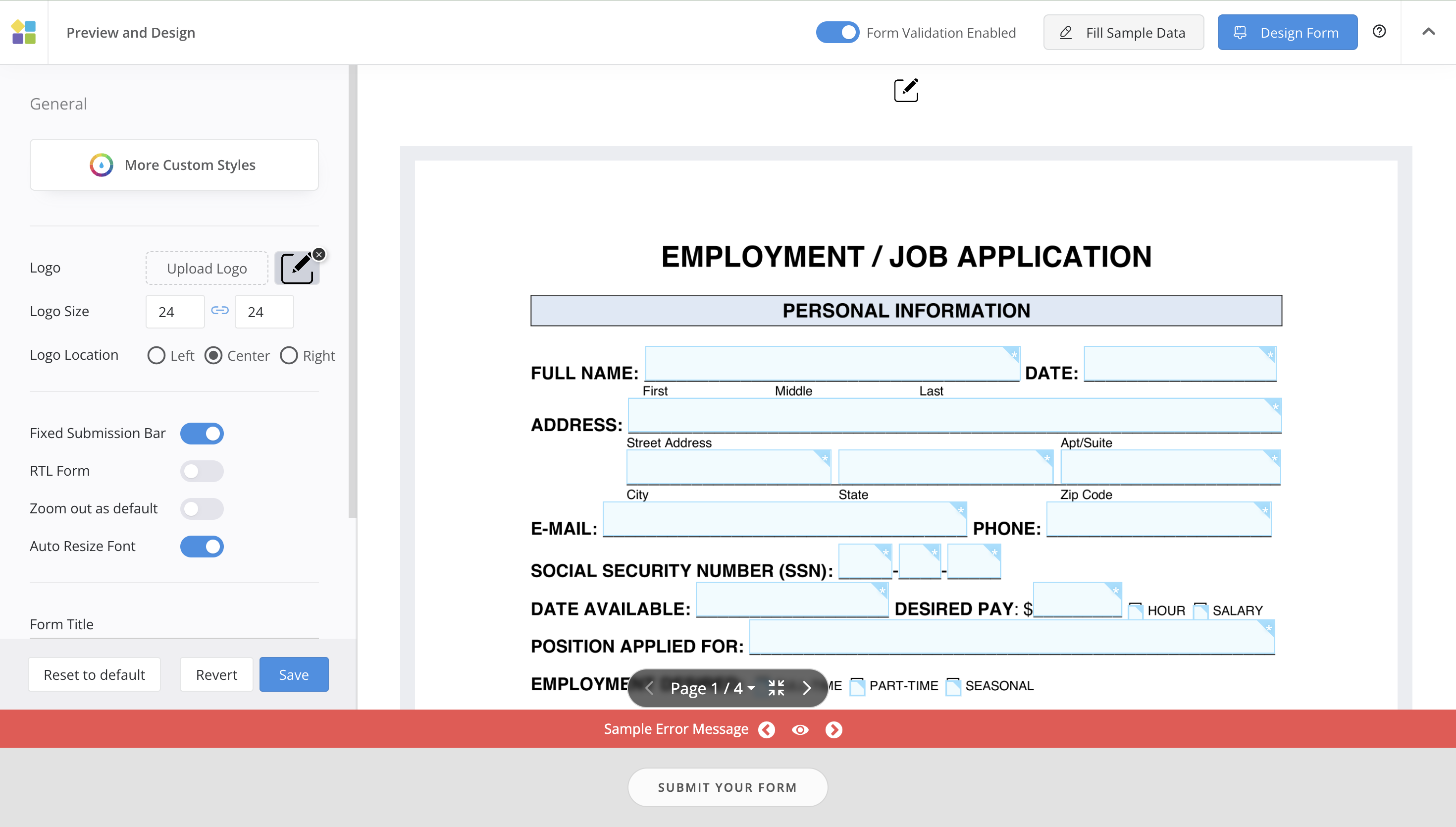
Task: Show next sample error message arrow
Action: (x=833, y=729)
